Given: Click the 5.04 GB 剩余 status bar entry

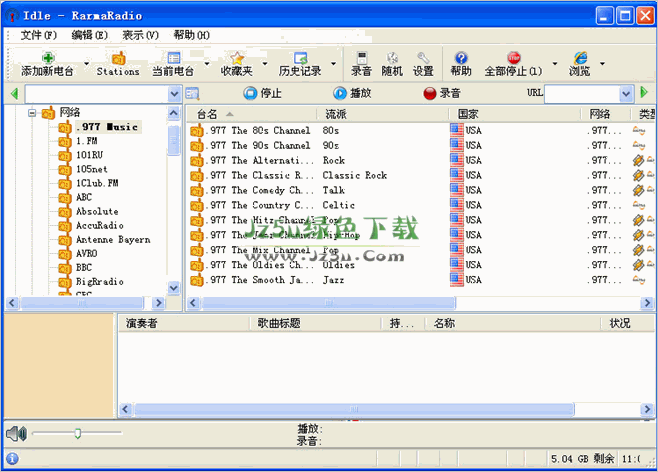Looking at the screenshot, I should click(x=582, y=459).
